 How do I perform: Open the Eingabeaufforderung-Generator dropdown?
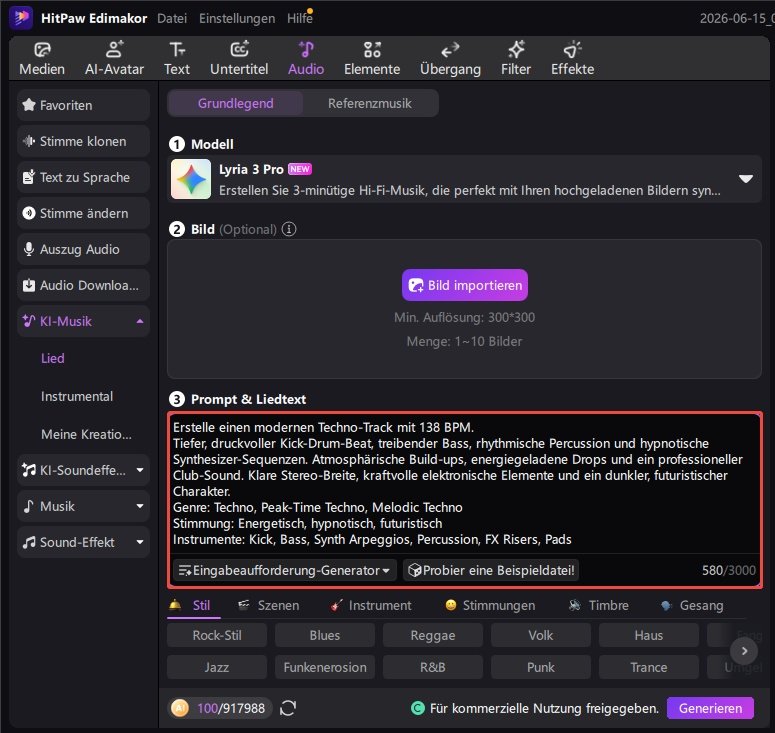pyautogui.click(x=285, y=570)
